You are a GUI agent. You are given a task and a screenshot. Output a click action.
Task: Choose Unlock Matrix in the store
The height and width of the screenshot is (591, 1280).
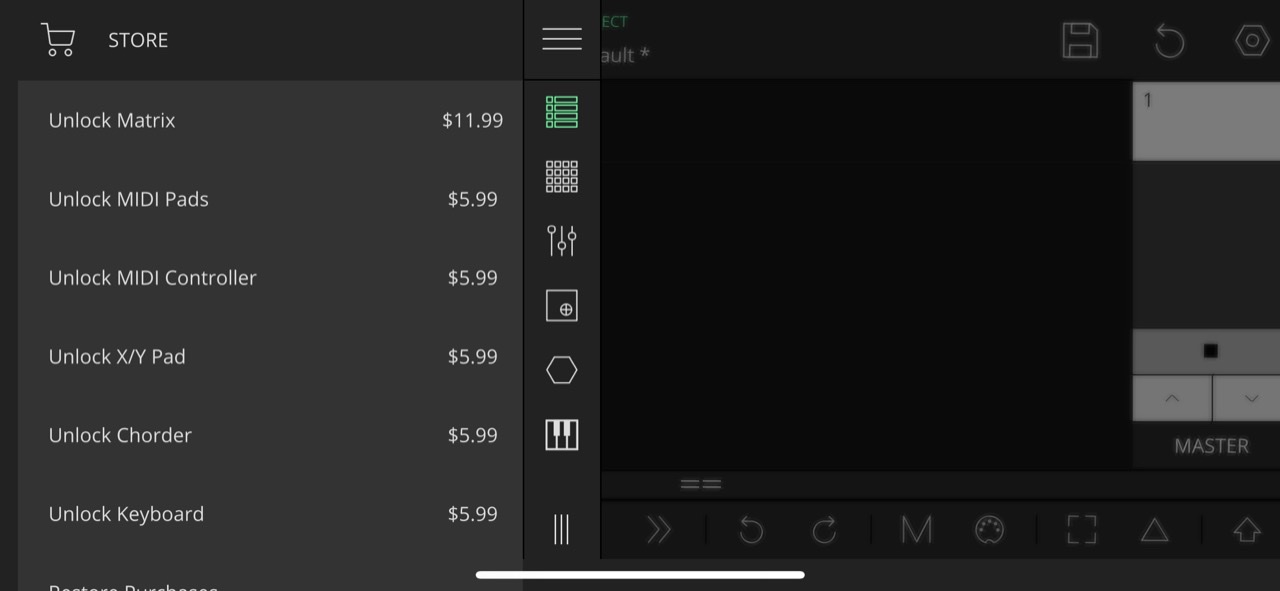tap(270, 120)
